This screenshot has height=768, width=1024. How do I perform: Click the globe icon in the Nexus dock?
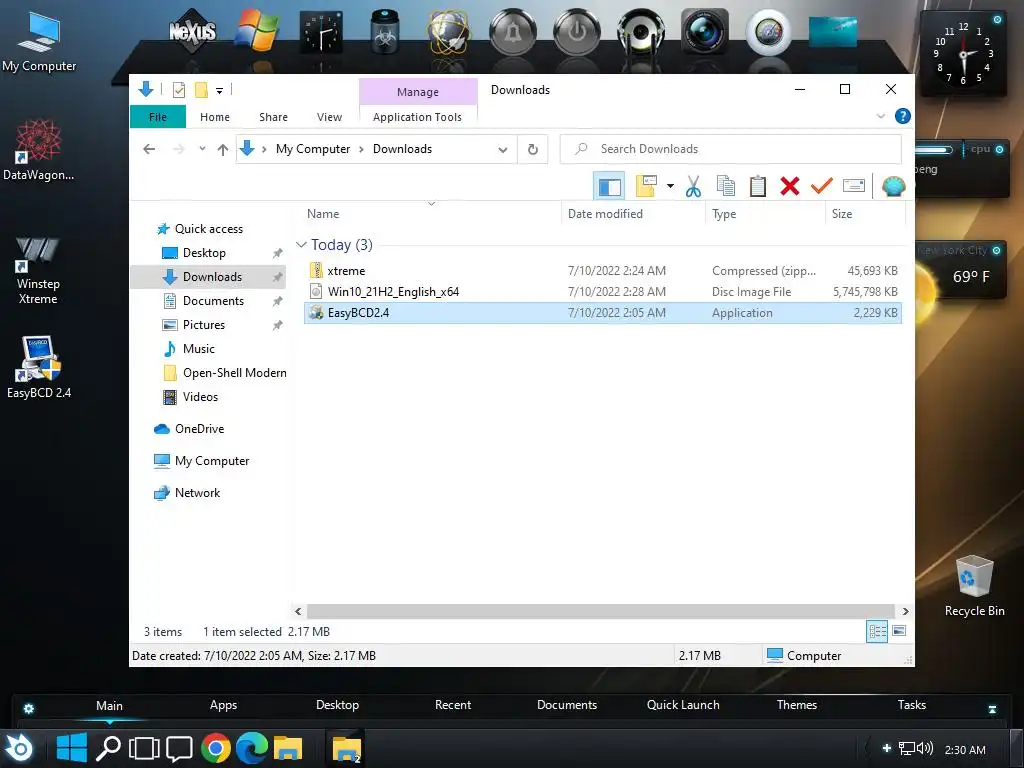click(448, 31)
